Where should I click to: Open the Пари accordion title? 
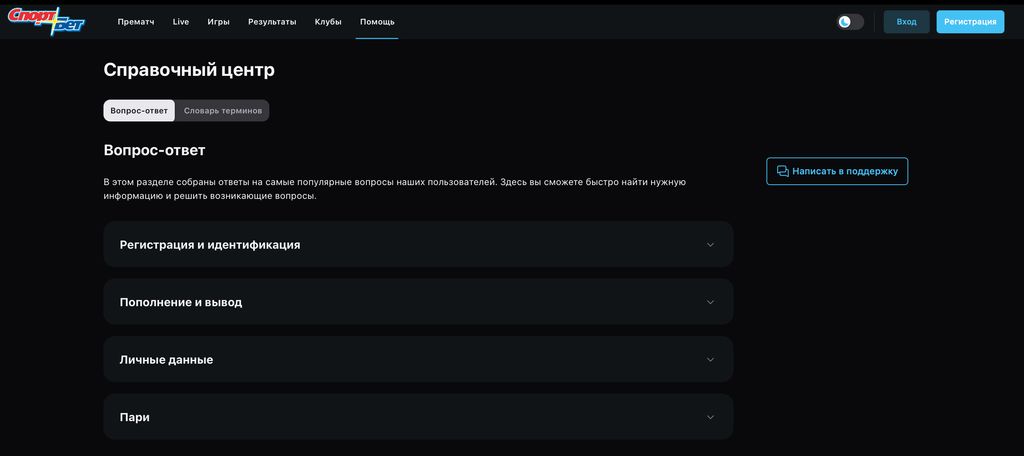(135, 417)
